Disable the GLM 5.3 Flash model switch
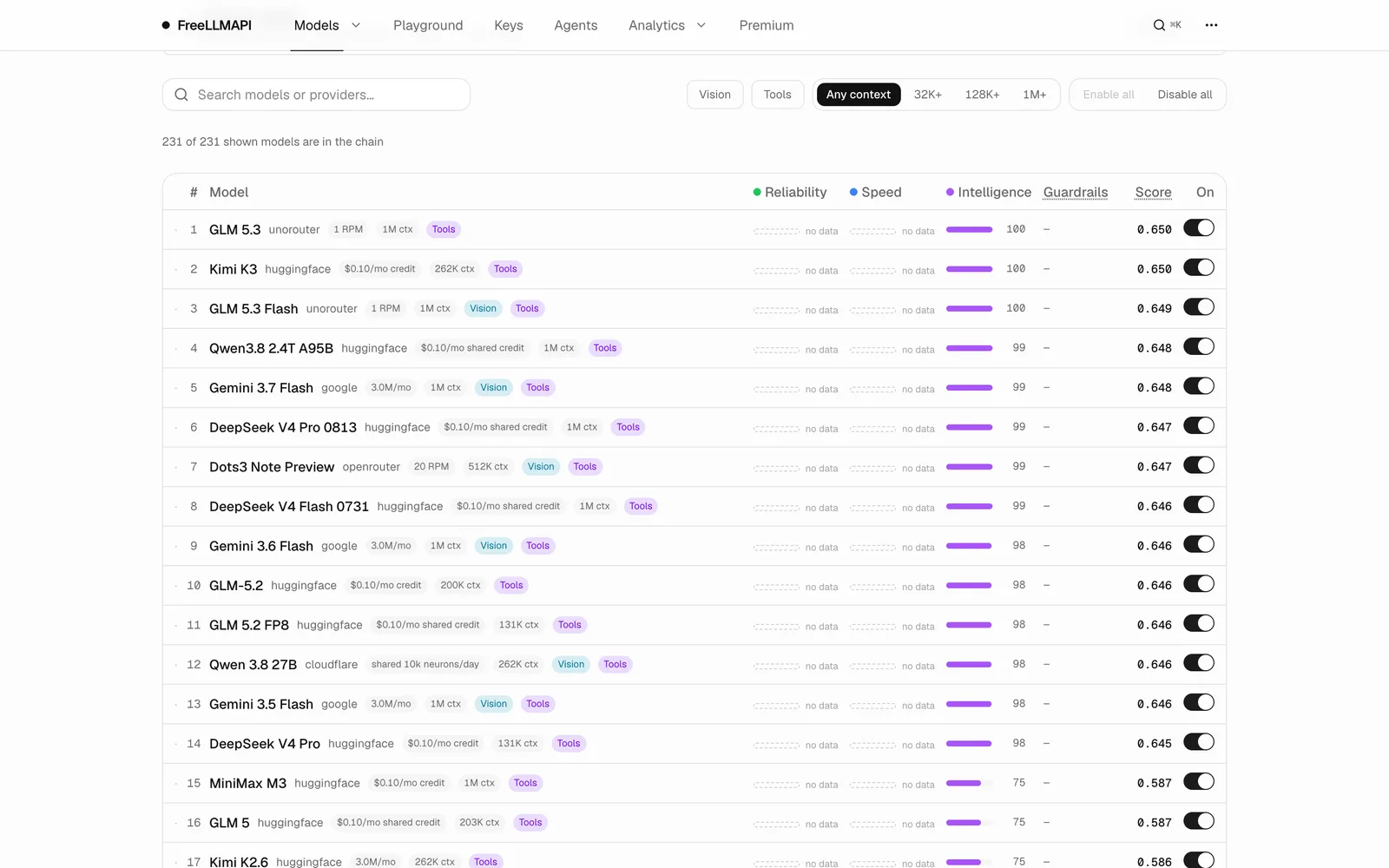 click(x=1199, y=307)
